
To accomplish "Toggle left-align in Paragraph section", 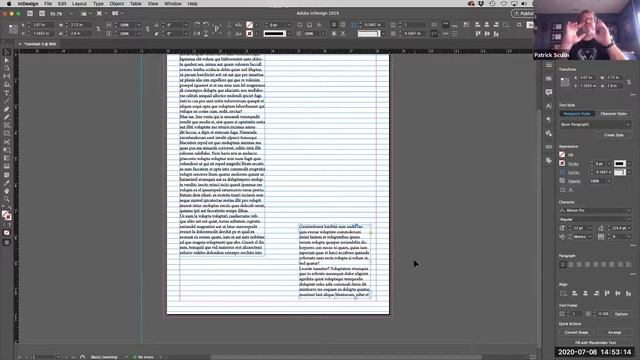I will coord(563,265).
